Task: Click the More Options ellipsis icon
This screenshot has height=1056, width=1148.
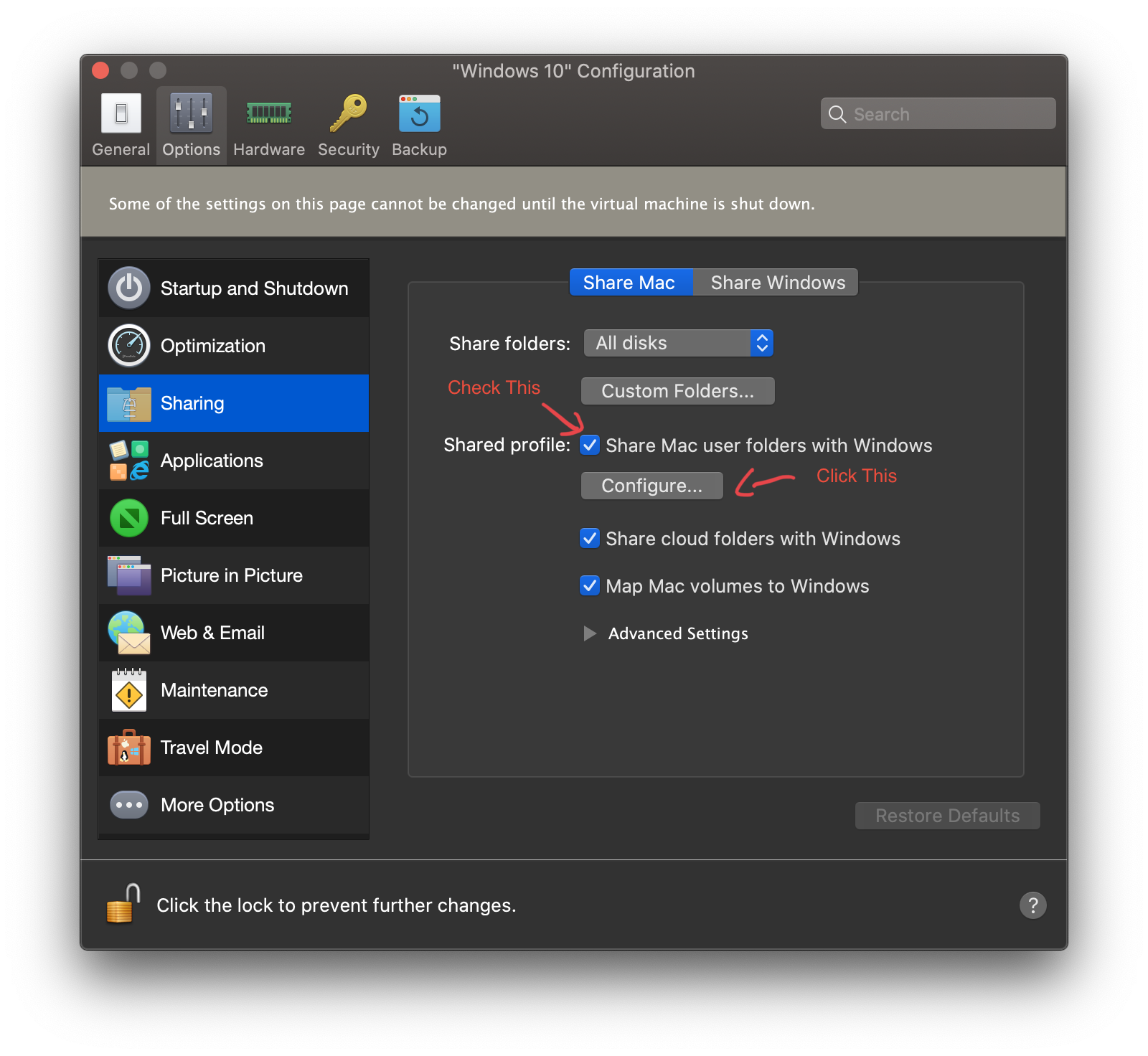Action: 129,805
